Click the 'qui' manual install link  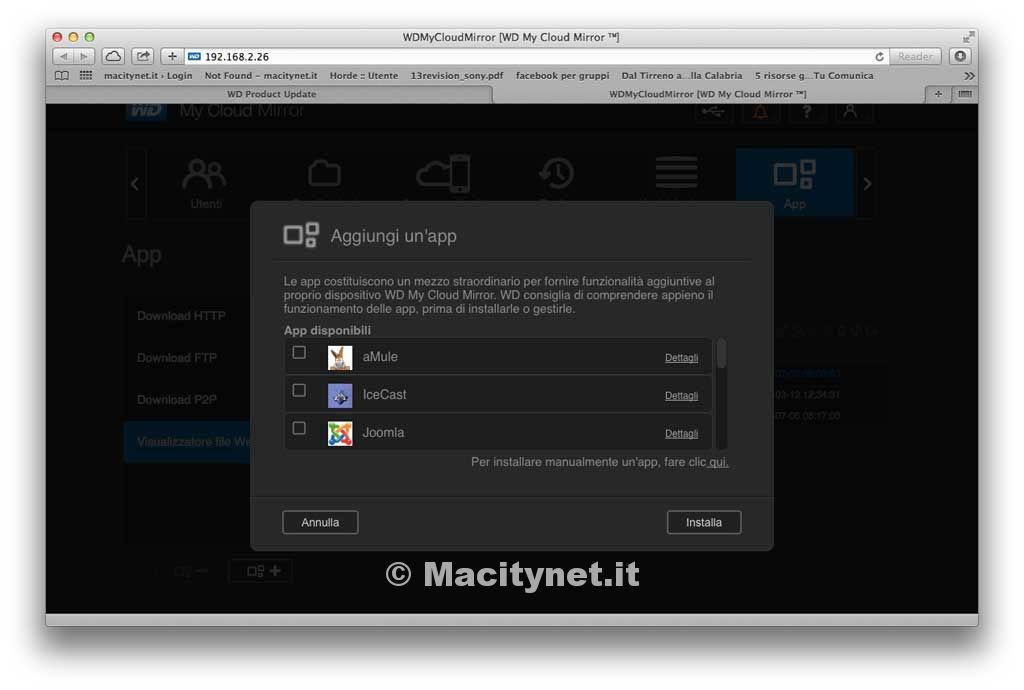pos(718,462)
